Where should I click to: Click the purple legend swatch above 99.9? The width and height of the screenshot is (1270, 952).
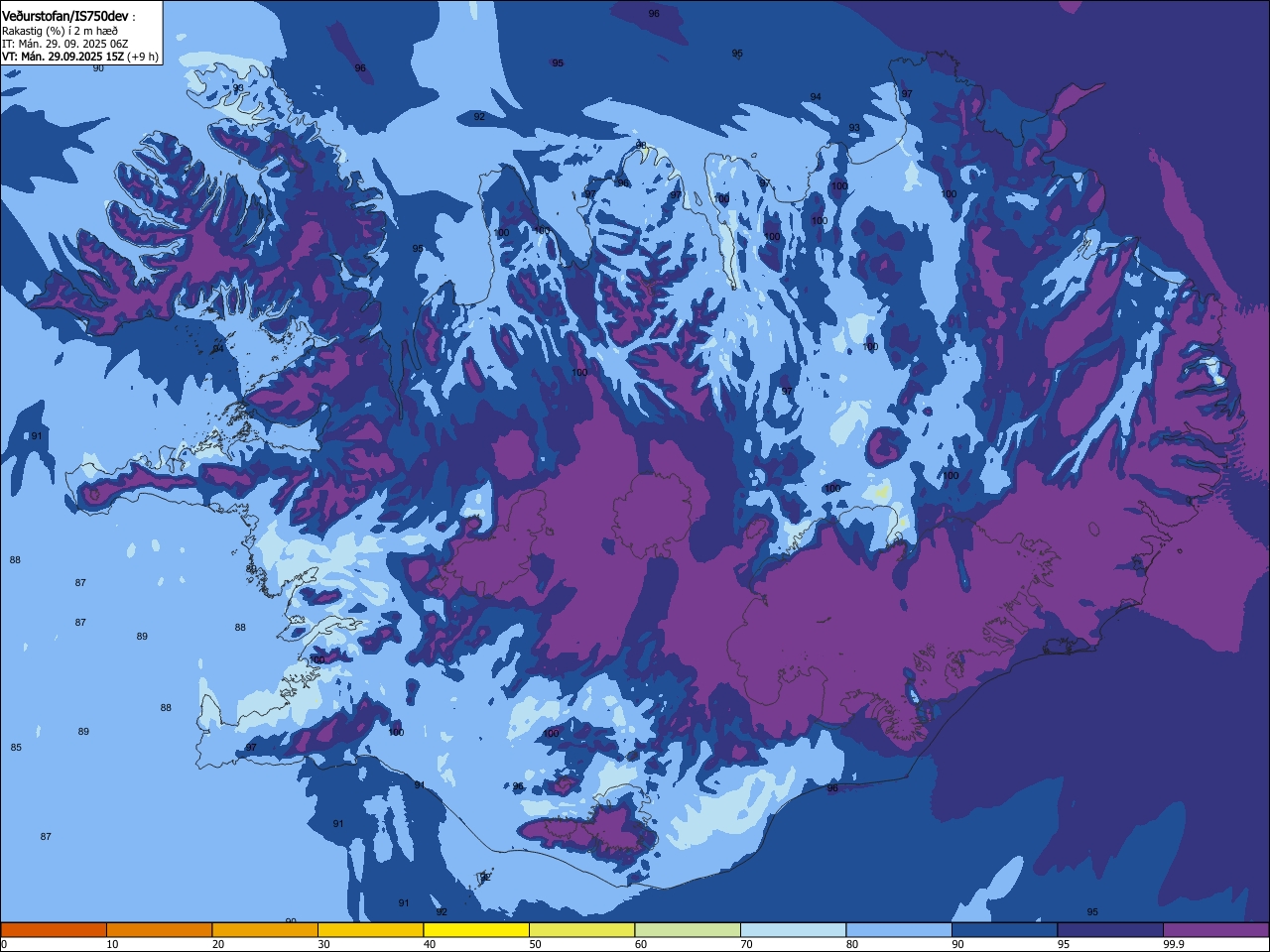coord(1215,930)
